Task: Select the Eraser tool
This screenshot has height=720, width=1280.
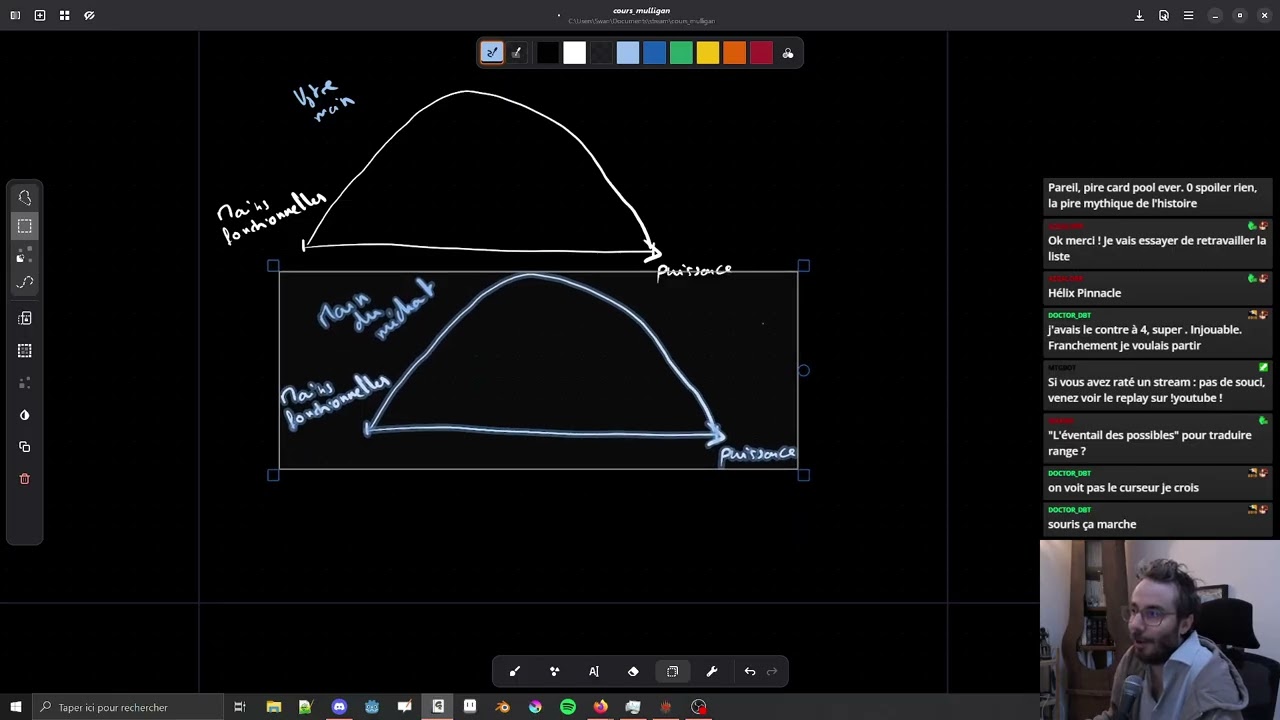Action: (633, 672)
